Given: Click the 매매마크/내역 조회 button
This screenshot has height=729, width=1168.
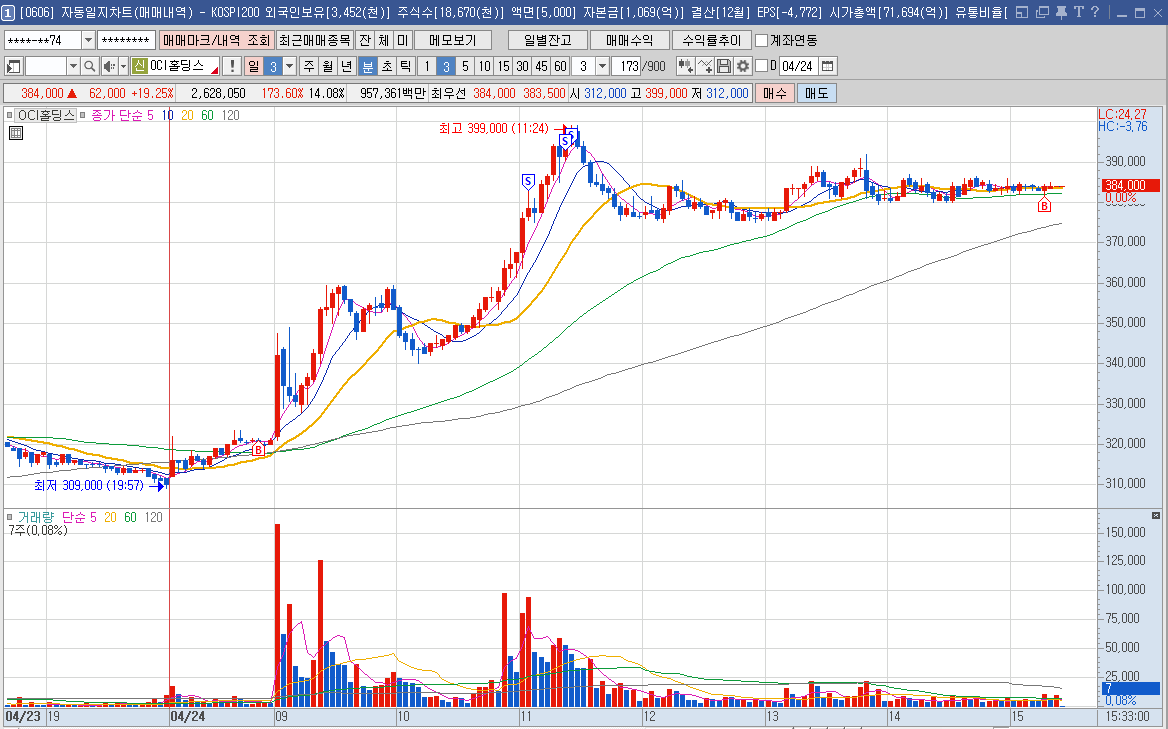Looking at the screenshot, I should (216, 40).
